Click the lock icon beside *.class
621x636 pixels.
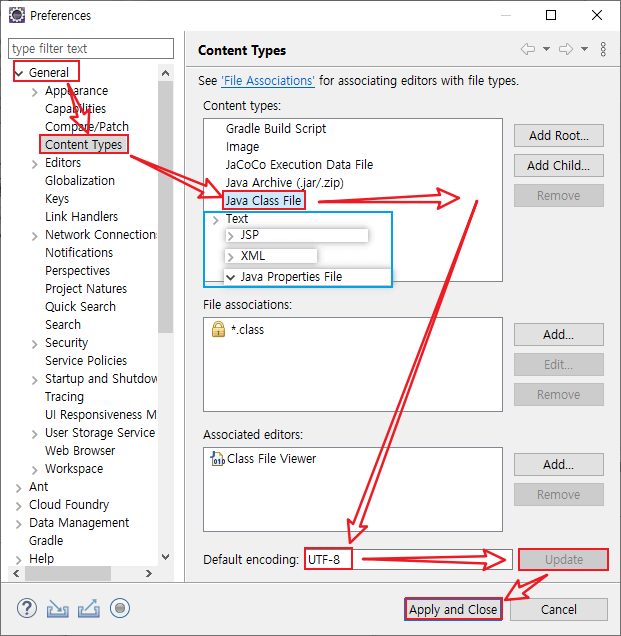[x=218, y=329]
